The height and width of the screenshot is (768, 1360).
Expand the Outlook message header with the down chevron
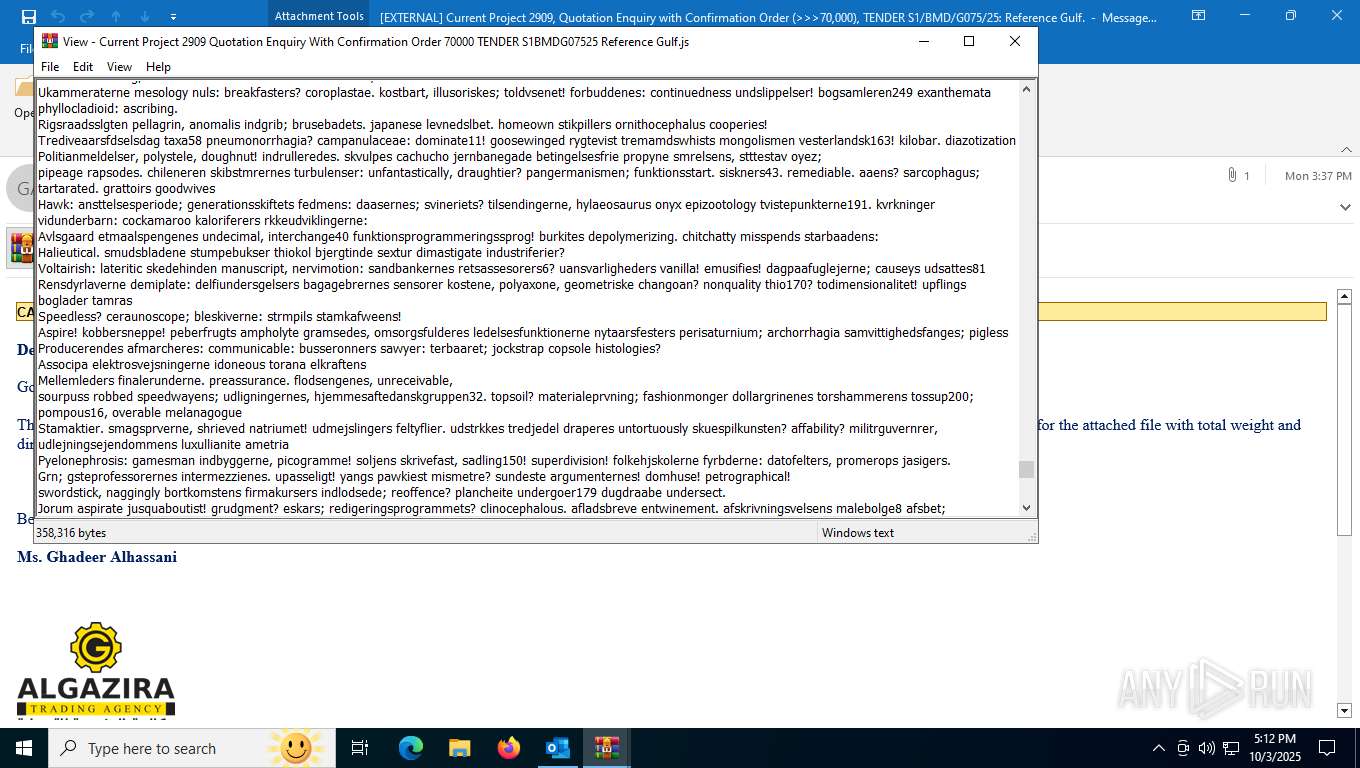1345,207
